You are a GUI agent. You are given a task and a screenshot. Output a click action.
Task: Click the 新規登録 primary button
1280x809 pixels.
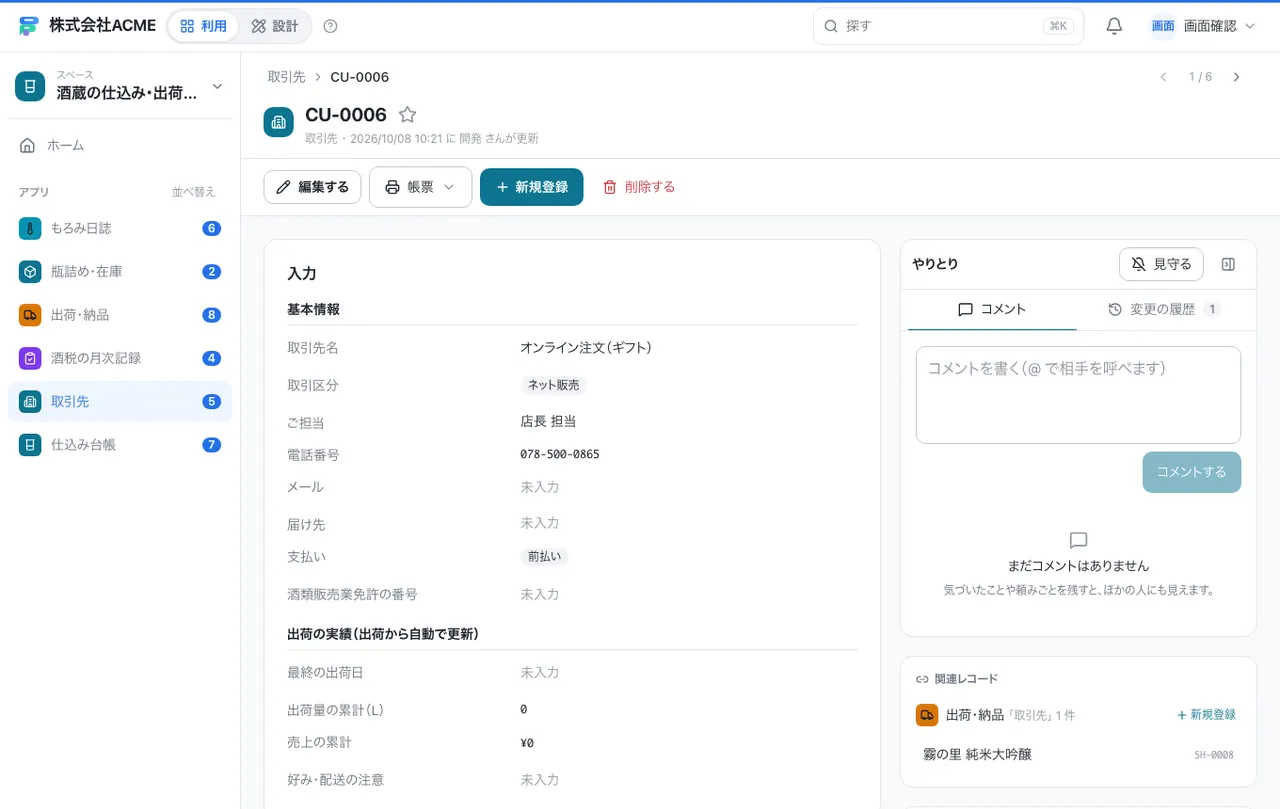point(531,187)
